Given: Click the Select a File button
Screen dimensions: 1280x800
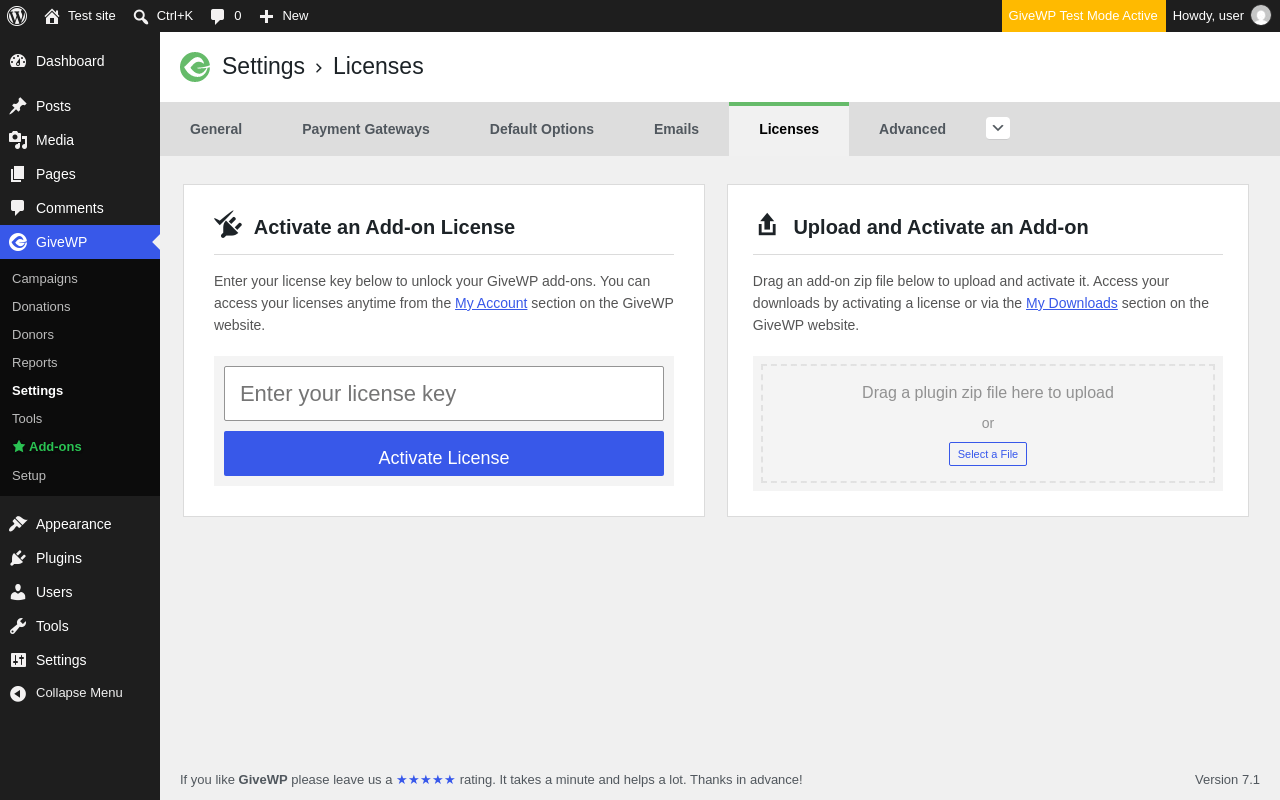Looking at the screenshot, I should tap(988, 454).
